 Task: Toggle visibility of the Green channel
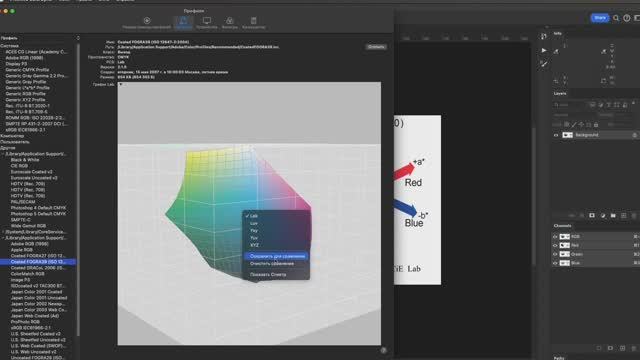pos(555,254)
